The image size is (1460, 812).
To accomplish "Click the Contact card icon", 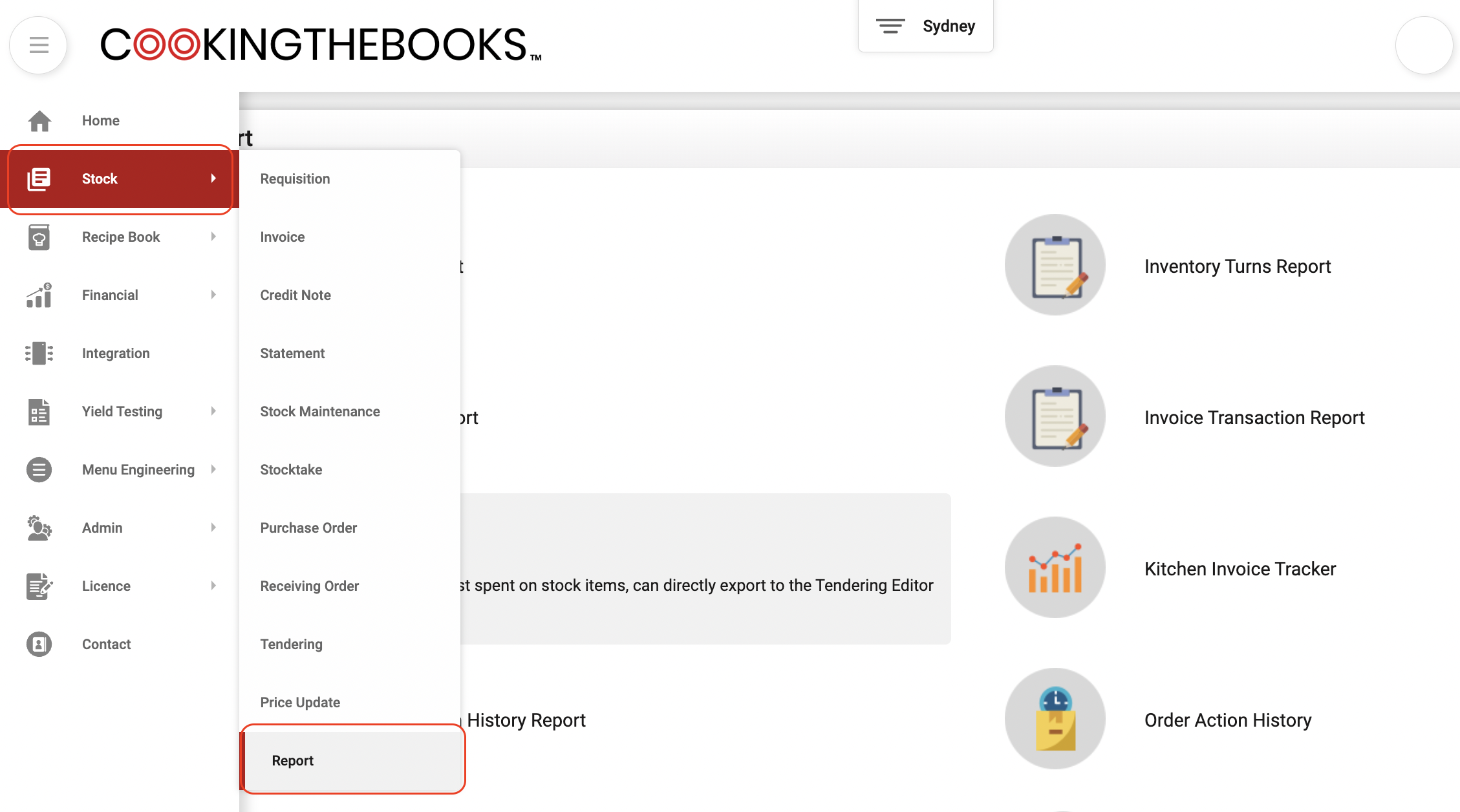I will [39, 645].
